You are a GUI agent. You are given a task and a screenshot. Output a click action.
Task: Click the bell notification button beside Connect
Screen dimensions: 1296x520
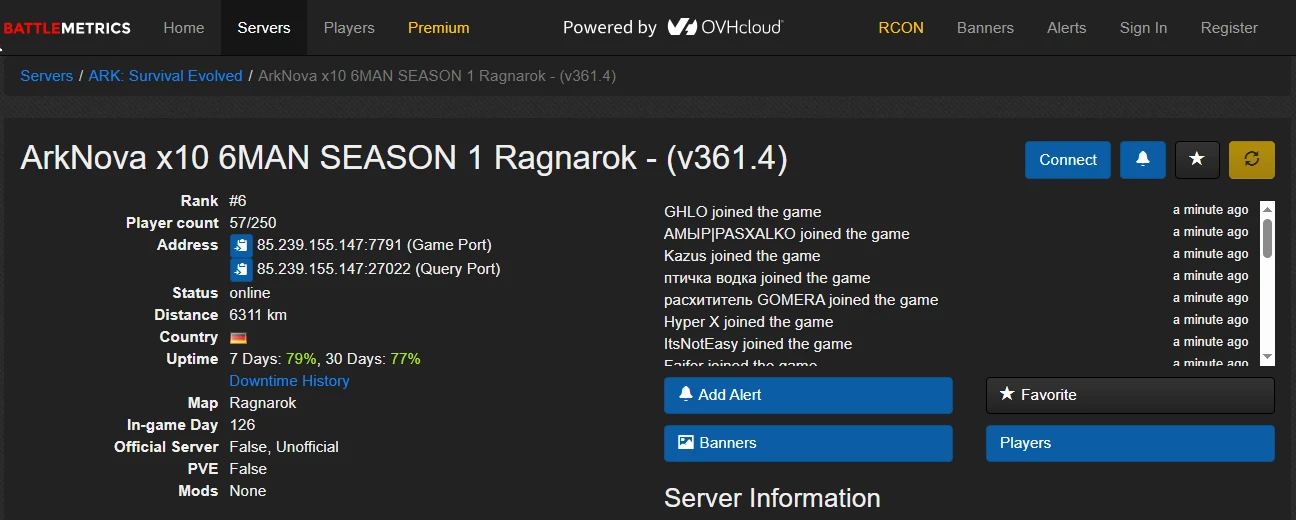[x=1143, y=160]
